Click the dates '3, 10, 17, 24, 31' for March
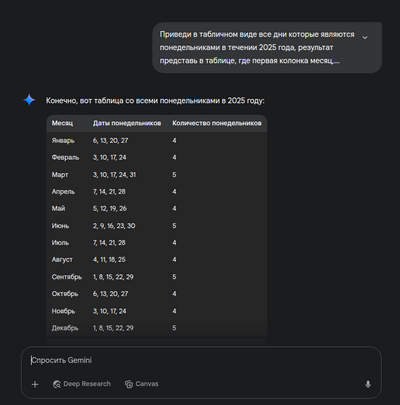This screenshot has height=405, width=400. pos(114,175)
